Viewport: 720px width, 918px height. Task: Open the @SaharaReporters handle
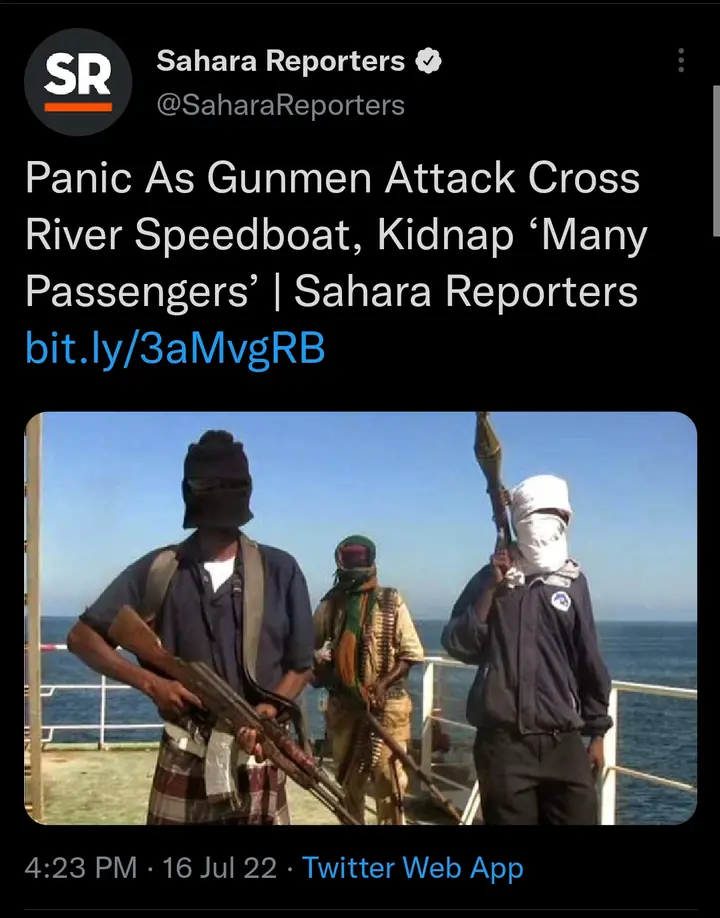coord(280,105)
